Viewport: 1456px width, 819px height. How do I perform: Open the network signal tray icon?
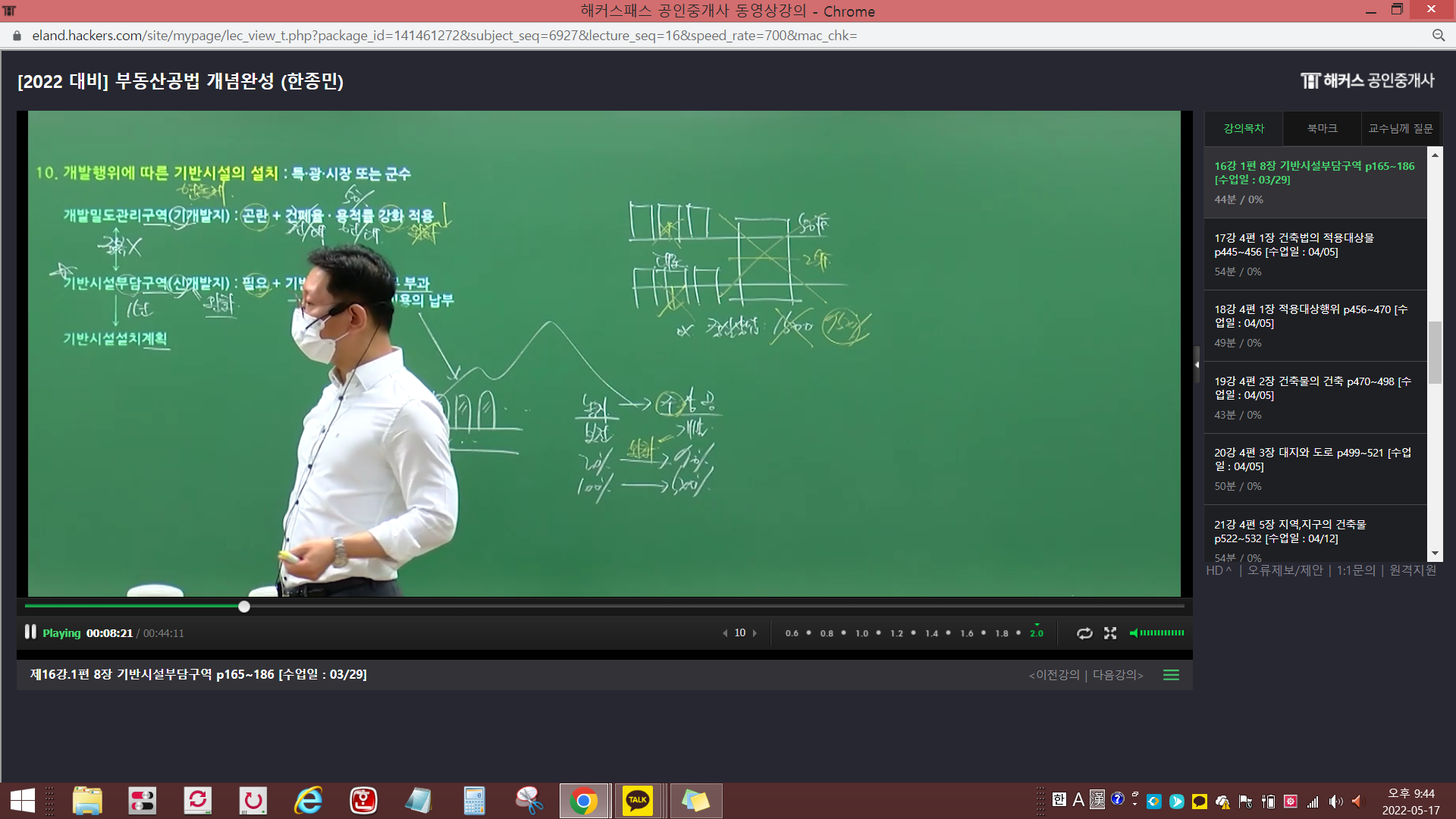coord(1313,802)
